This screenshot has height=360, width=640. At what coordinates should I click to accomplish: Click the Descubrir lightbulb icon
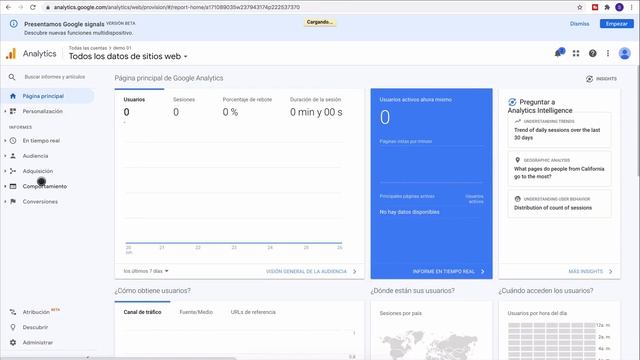click(x=13, y=327)
